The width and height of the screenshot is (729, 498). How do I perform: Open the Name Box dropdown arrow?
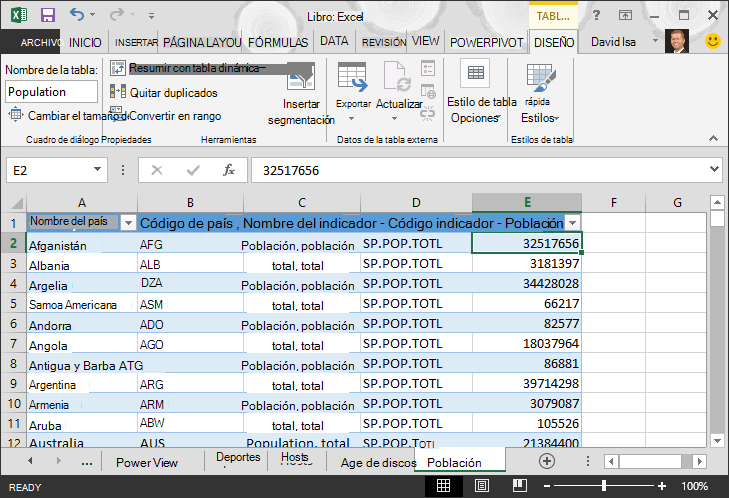click(97, 169)
